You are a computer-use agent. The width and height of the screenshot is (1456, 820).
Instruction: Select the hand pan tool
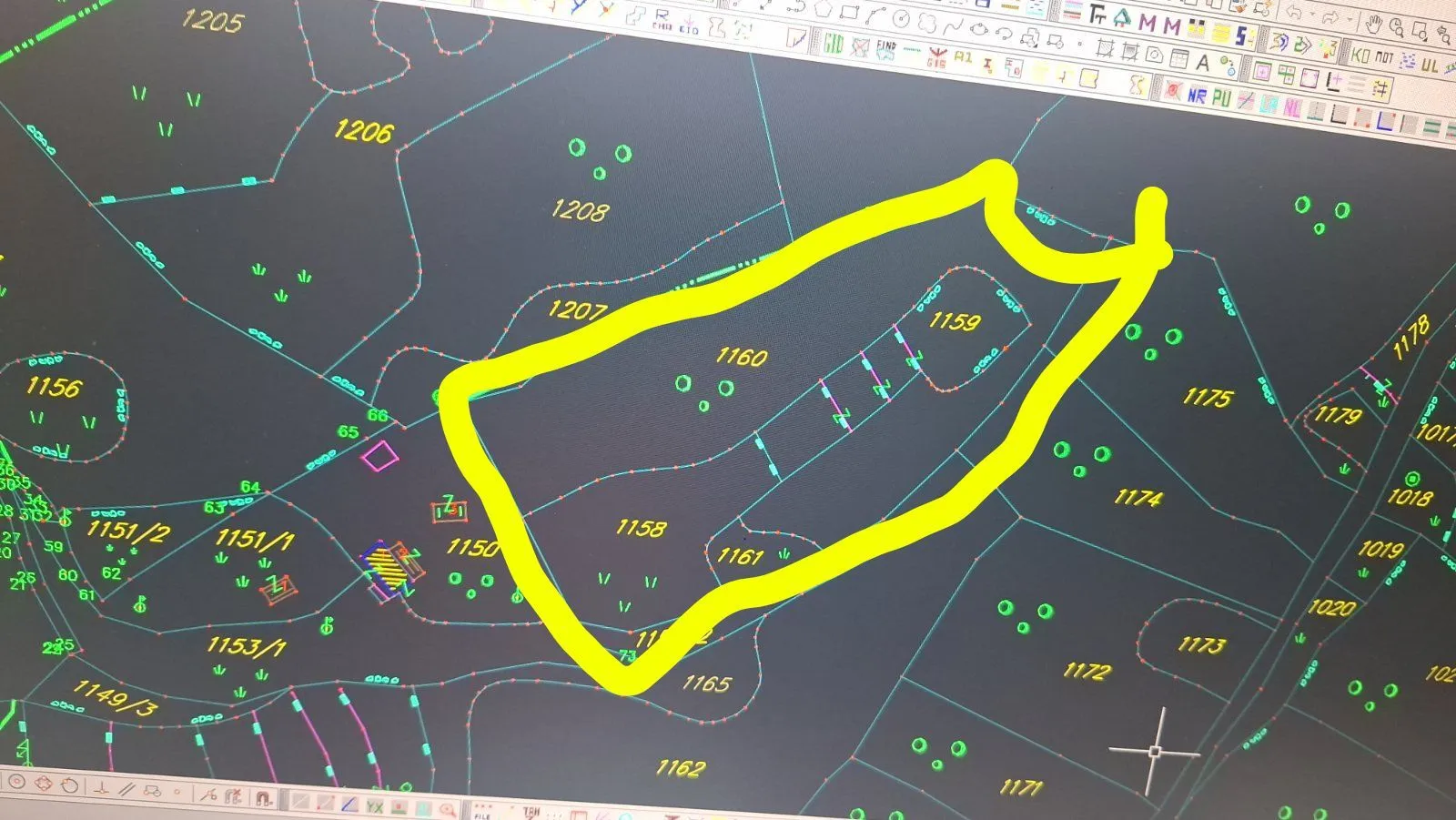[1373, 25]
